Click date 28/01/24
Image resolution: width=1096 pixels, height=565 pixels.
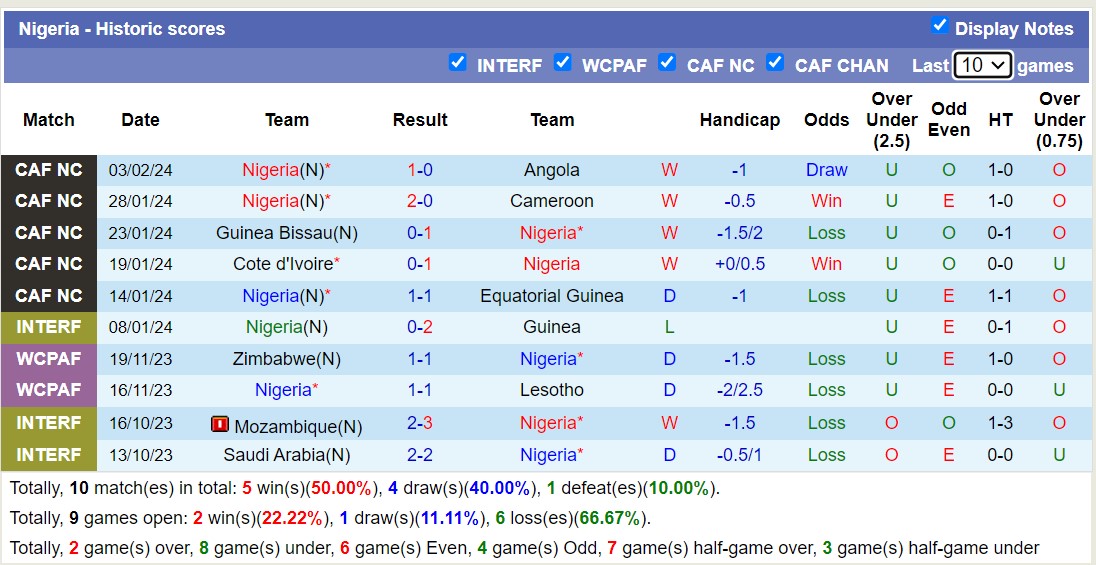click(140, 201)
